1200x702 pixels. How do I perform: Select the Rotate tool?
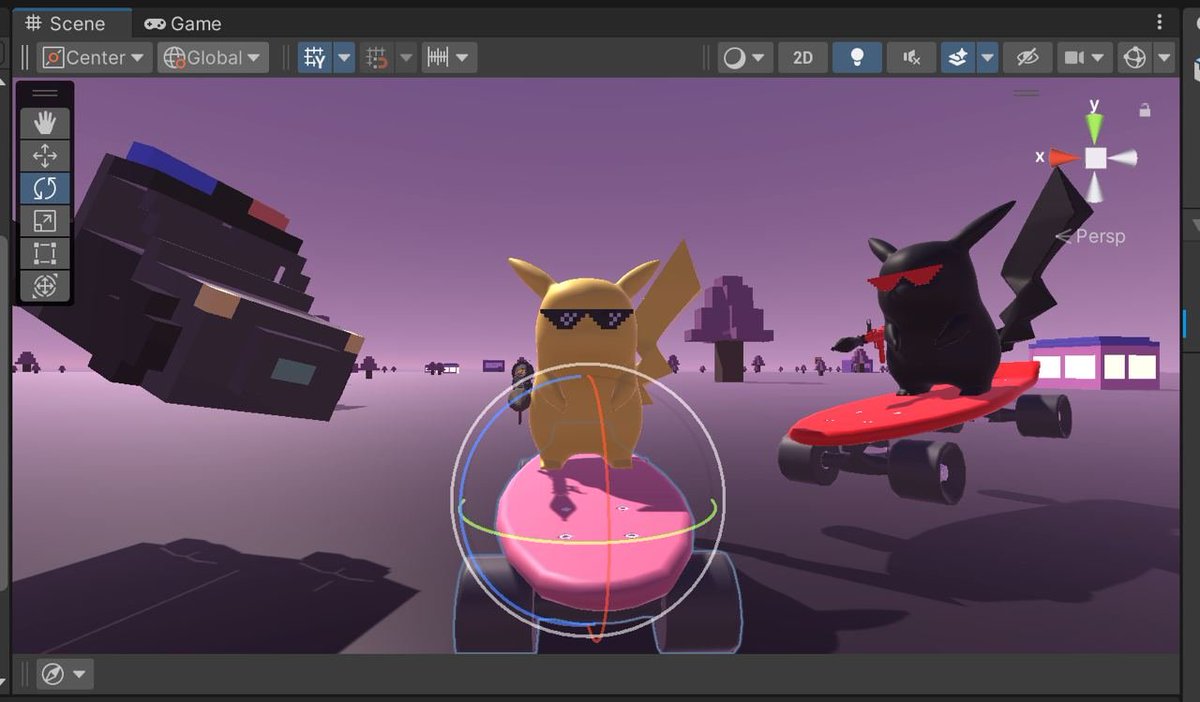pyautogui.click(x=45, y=188)
